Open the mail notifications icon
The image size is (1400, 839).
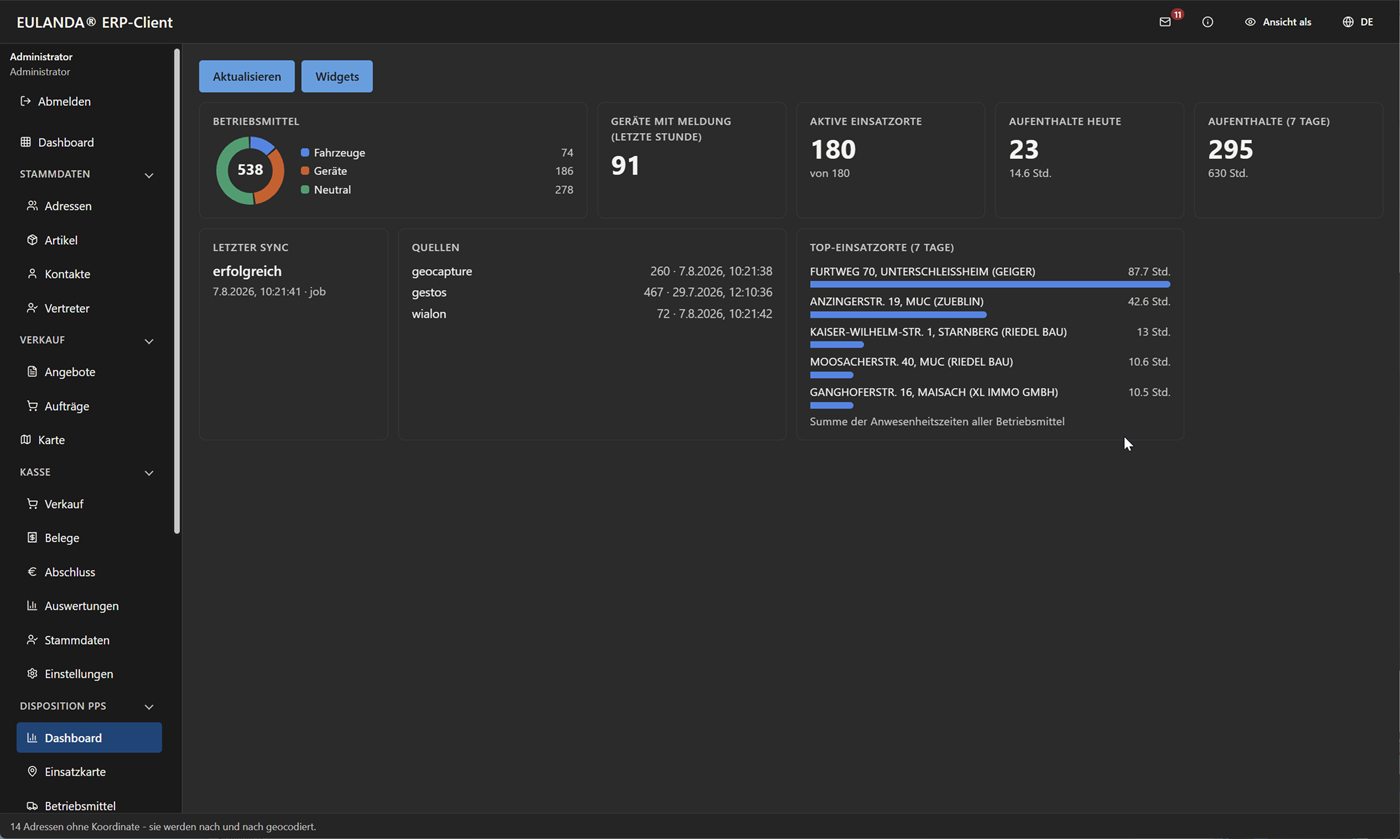pyautogui.click(x=1165, y=22)
